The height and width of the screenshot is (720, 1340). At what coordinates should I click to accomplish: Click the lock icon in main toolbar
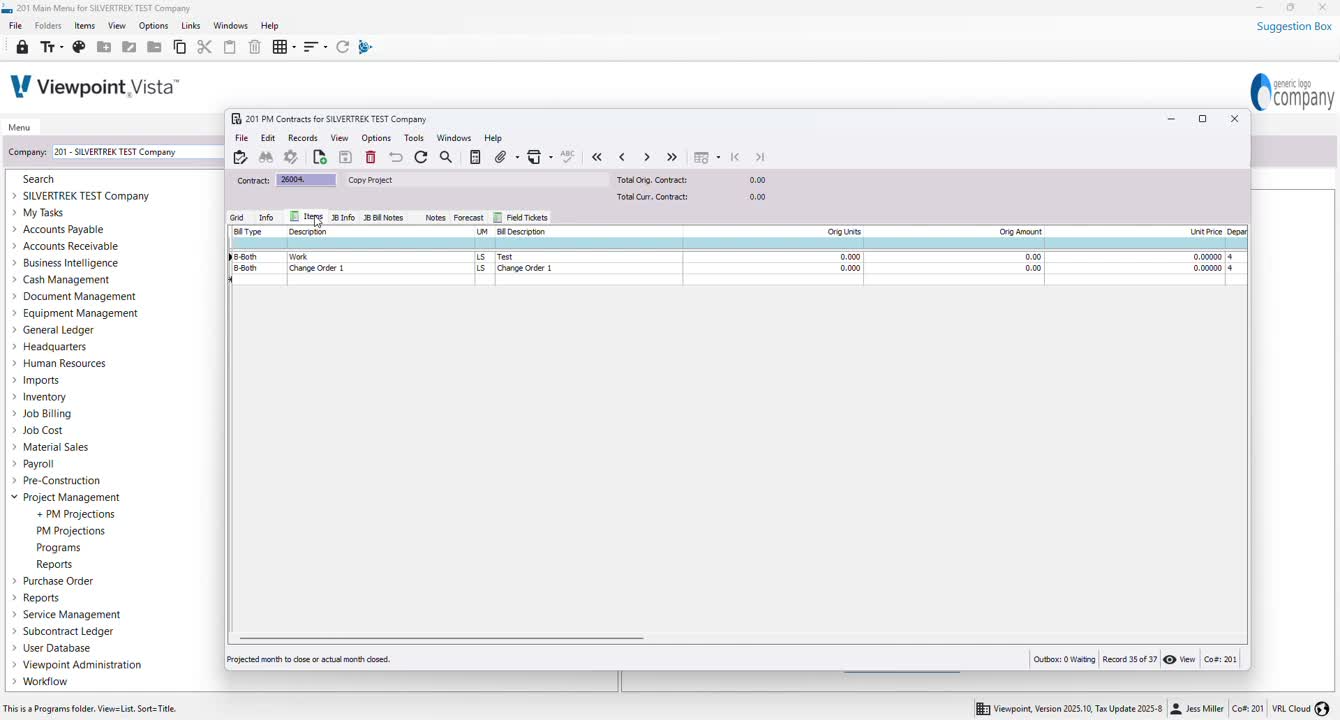22,47
